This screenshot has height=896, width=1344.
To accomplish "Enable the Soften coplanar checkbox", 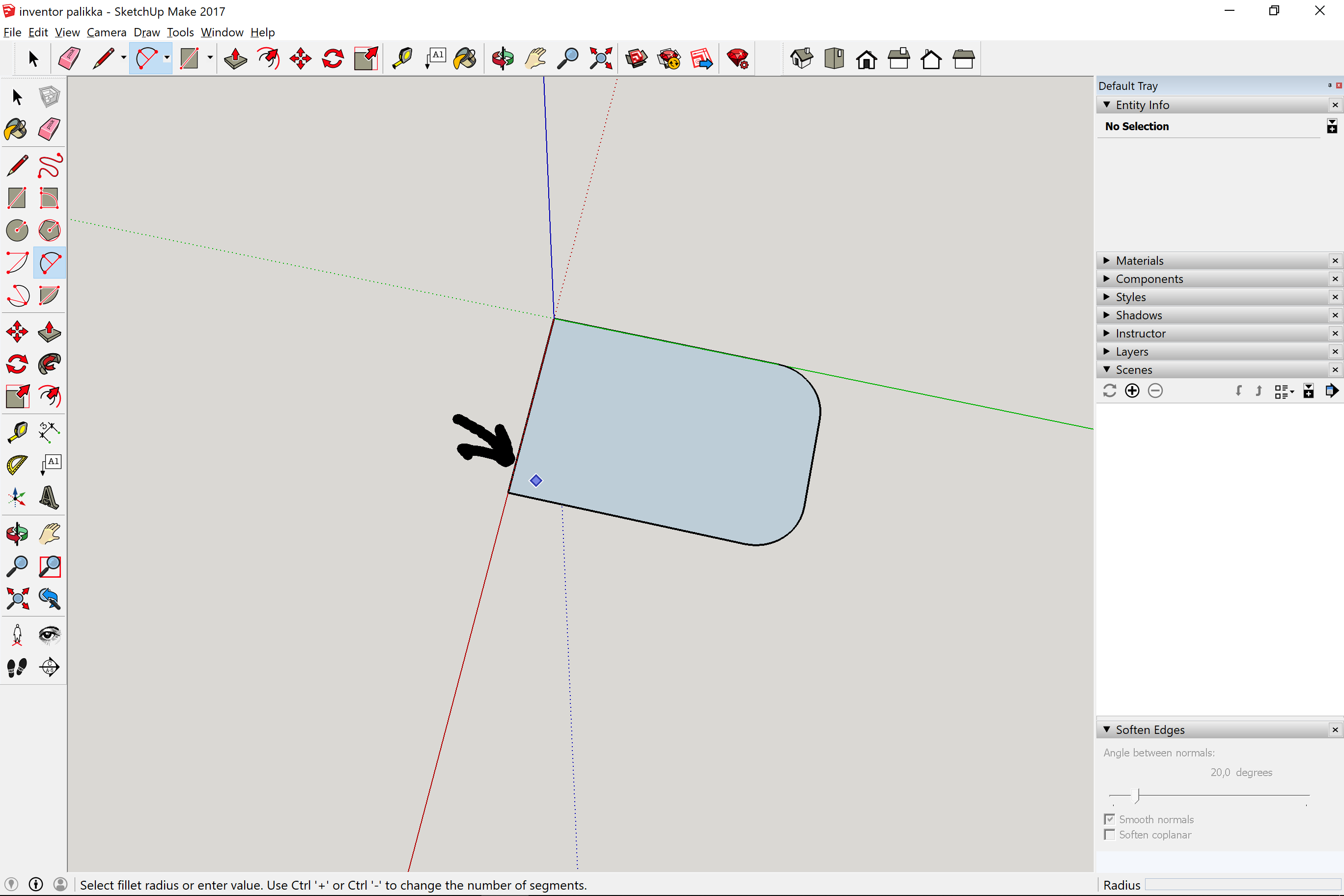I will pyautogui.click(x=1110, y=835).
